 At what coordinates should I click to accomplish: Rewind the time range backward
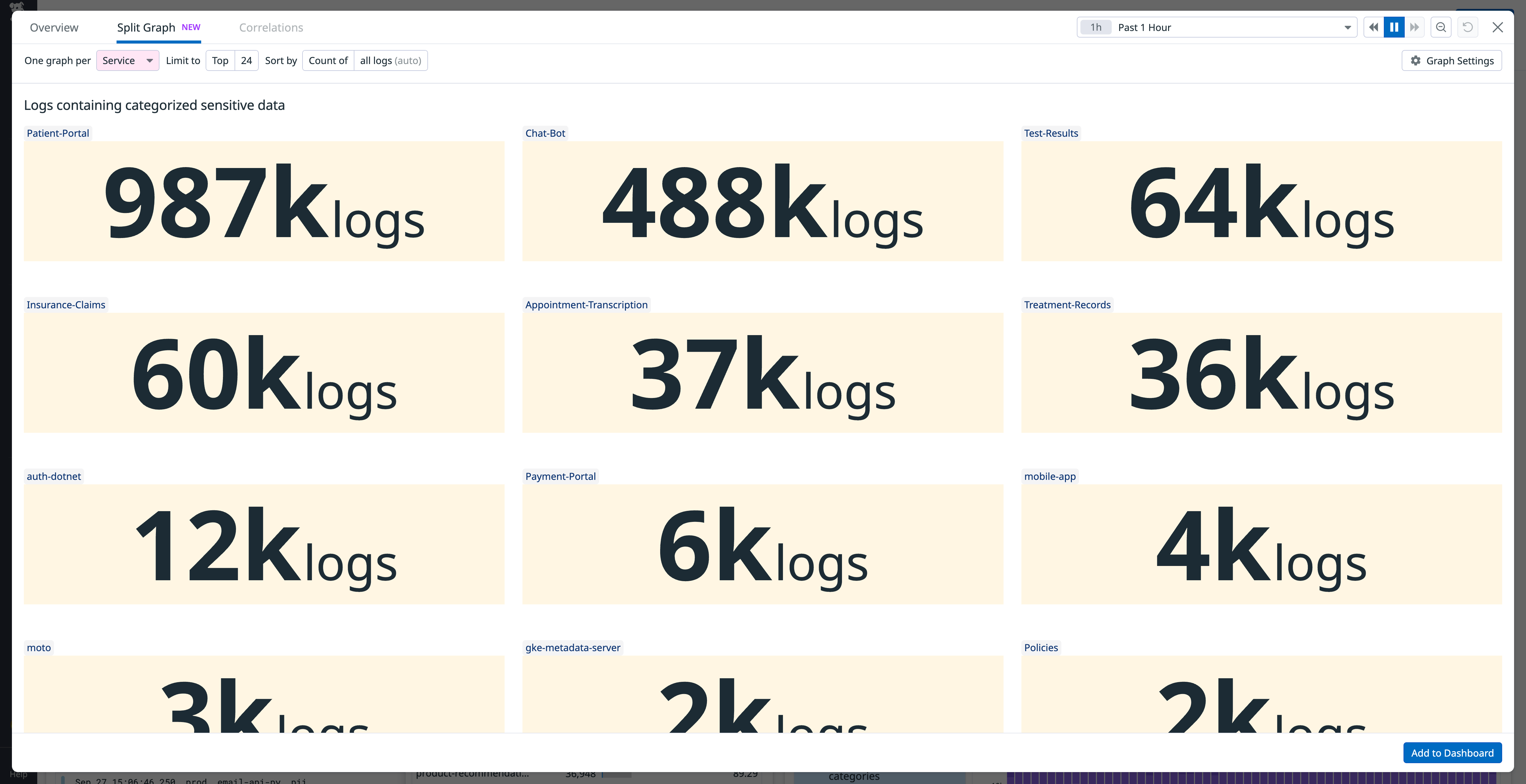click(1373, 27)
